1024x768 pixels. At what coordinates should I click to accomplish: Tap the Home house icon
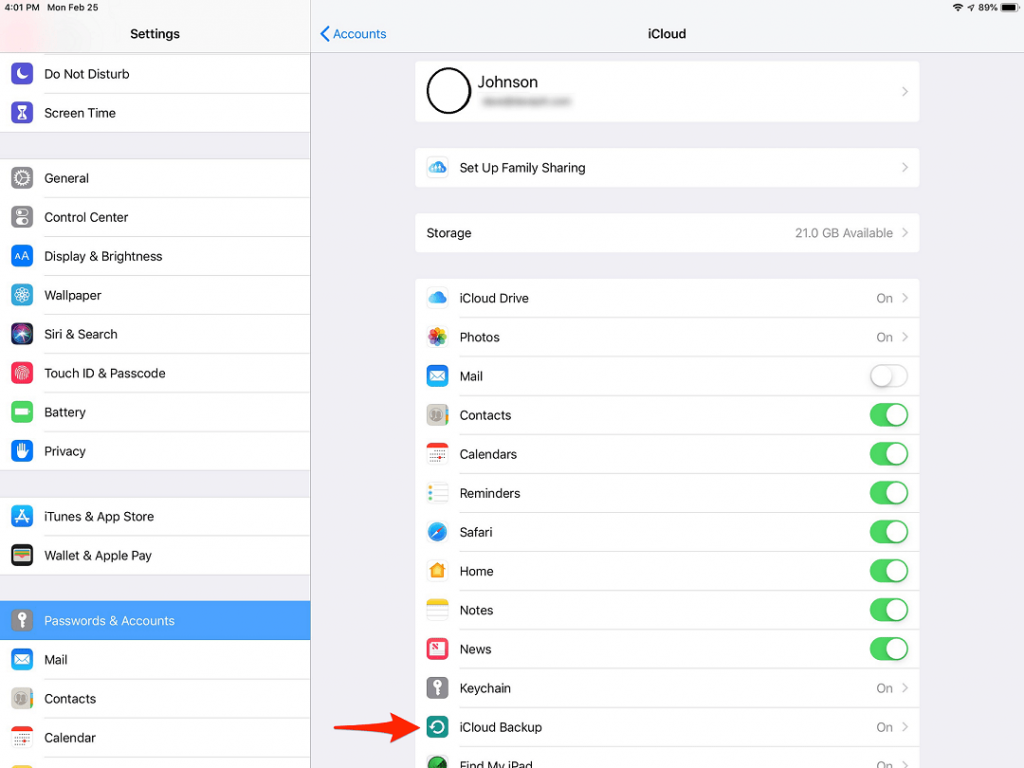[x=438, y=571]
